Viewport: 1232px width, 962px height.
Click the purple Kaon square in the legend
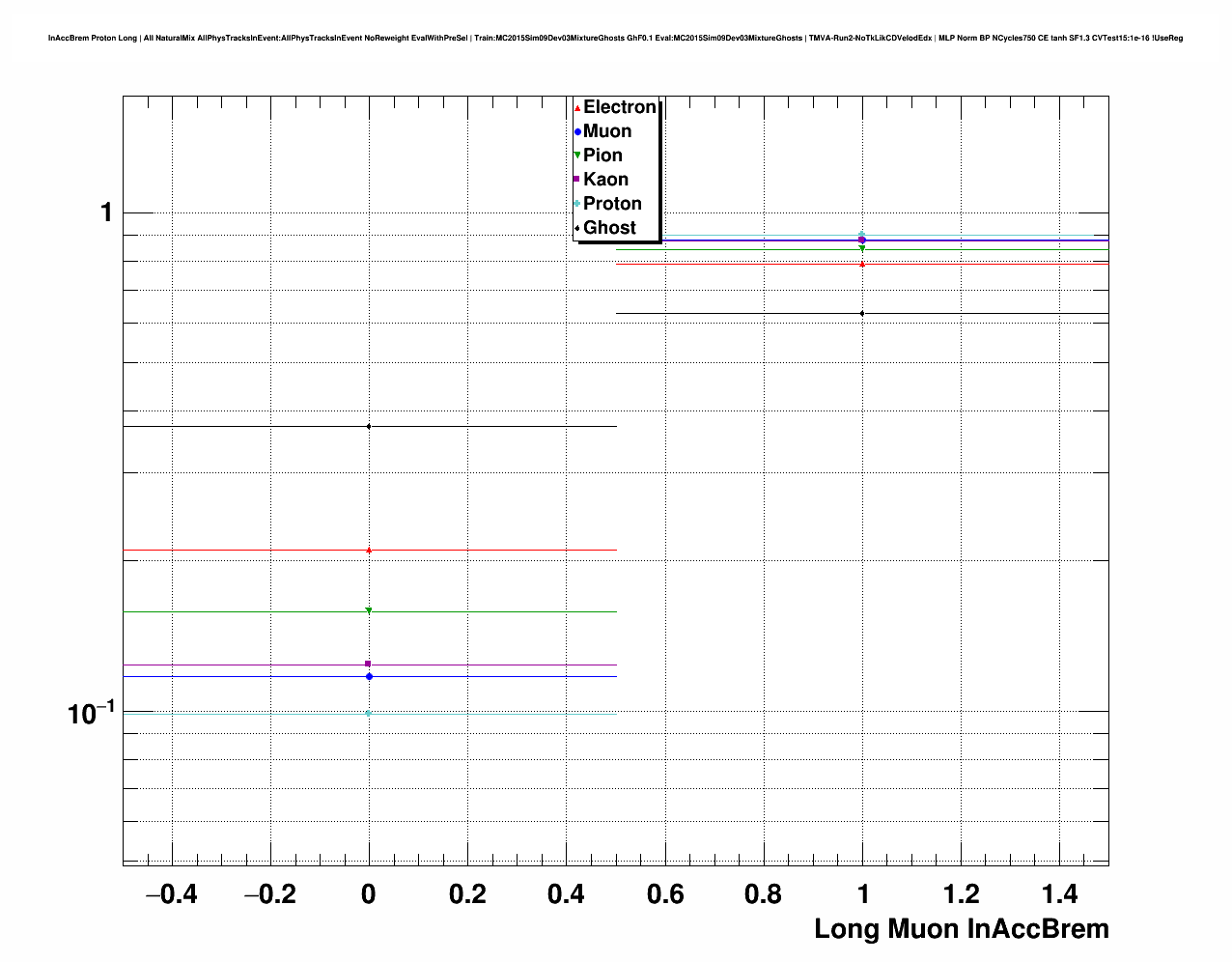[x=577, y=180]
